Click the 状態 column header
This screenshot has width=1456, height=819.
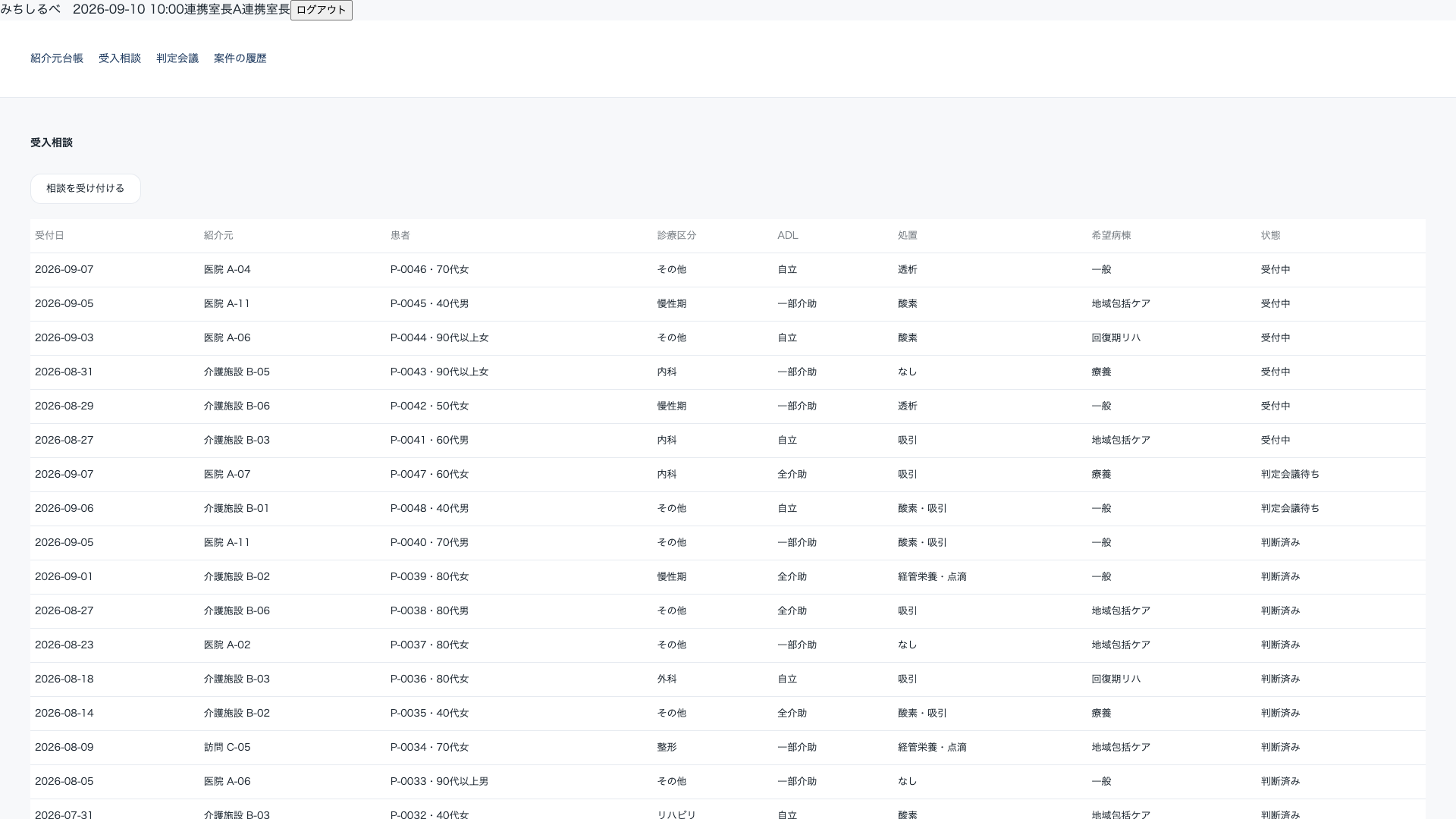pyautogui.click(x=1270, y=236)
